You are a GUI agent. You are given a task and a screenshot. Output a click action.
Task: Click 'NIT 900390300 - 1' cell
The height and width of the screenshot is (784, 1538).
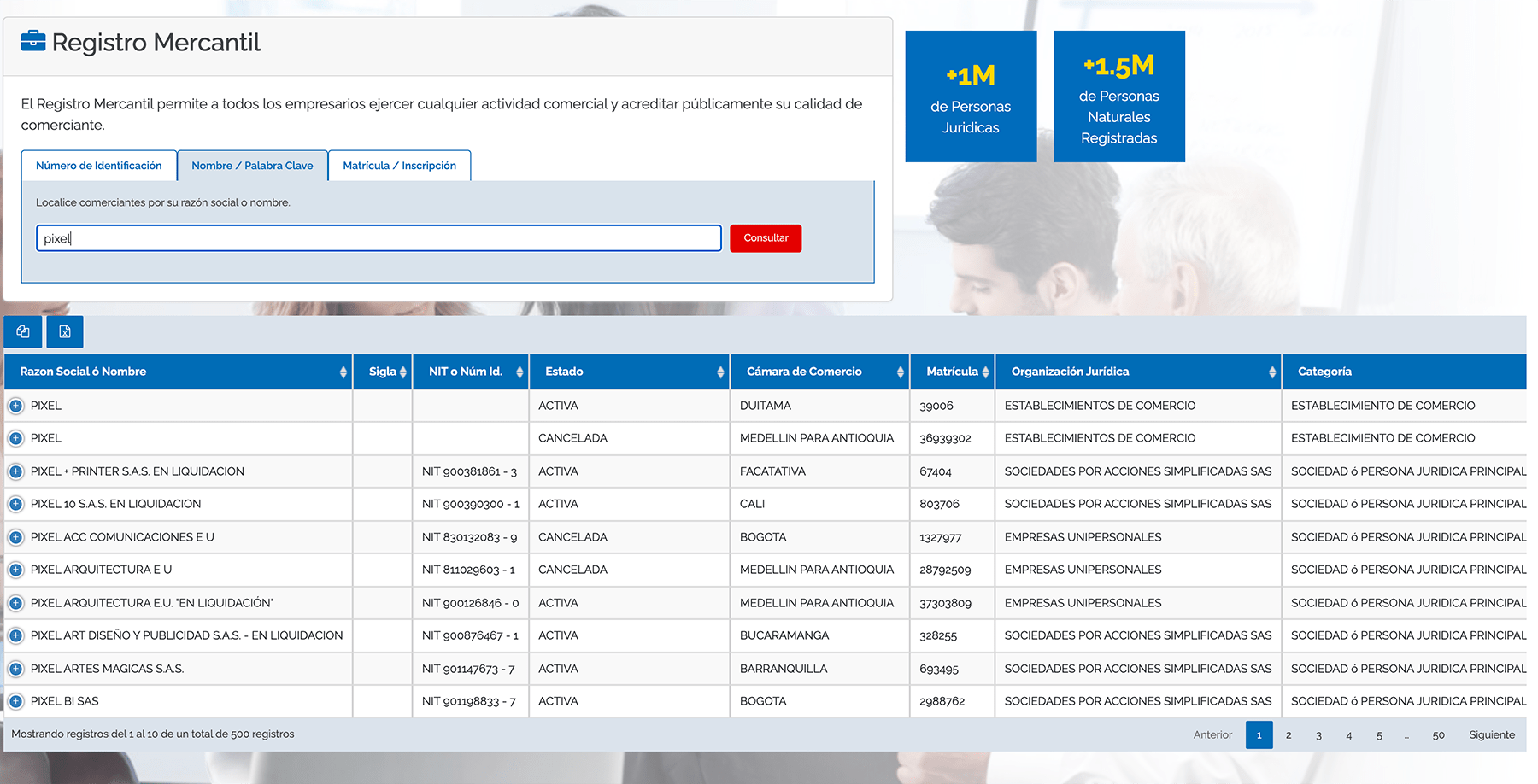pos(470,504)
